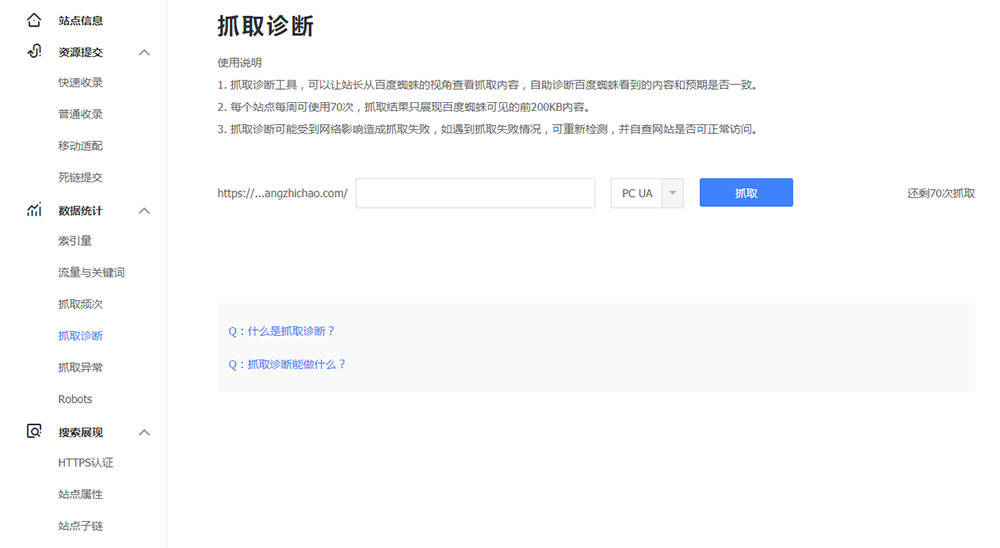Click the 还剩70次抓取 remaining count text
Viewport: 1000px width, 548px height.
pos(941,193)
